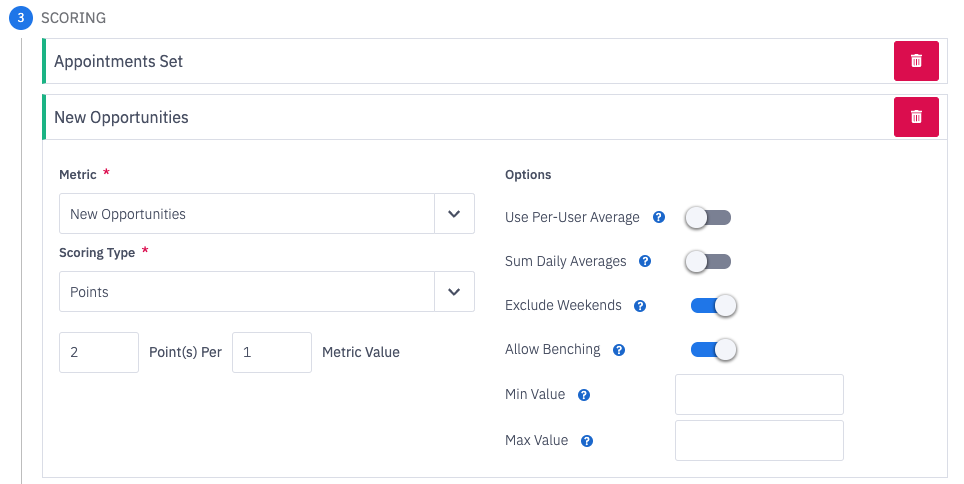Show Allow Benching help icon info
964x484 pixels.
tap(619, 350)
